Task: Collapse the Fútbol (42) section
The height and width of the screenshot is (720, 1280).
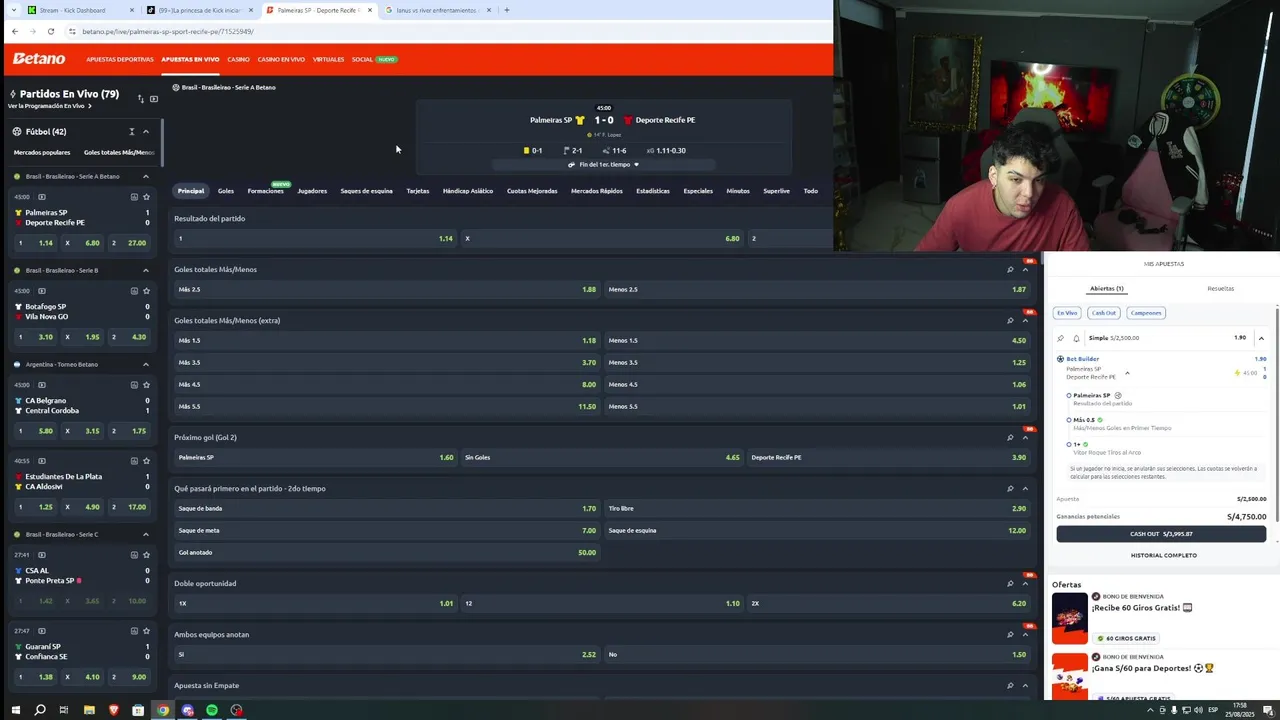Action: (x=145, y=132)
